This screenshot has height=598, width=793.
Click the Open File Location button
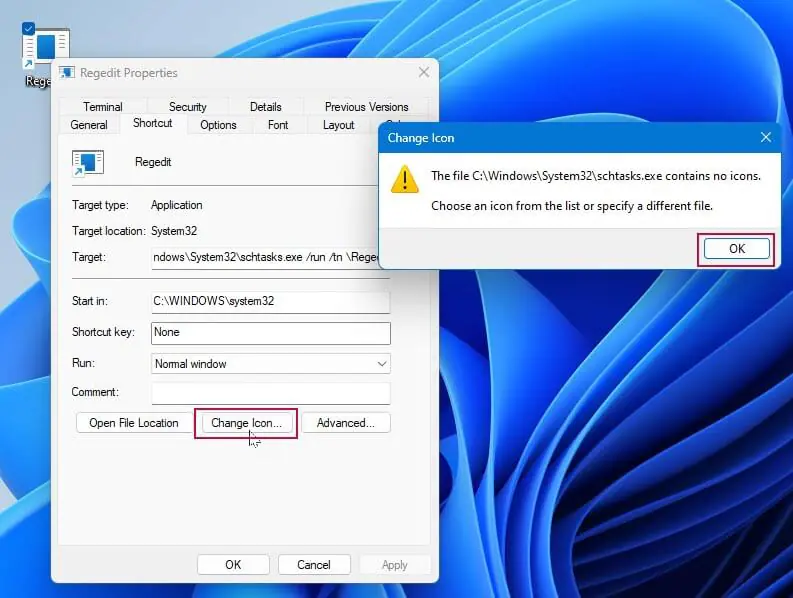(134, 423)
